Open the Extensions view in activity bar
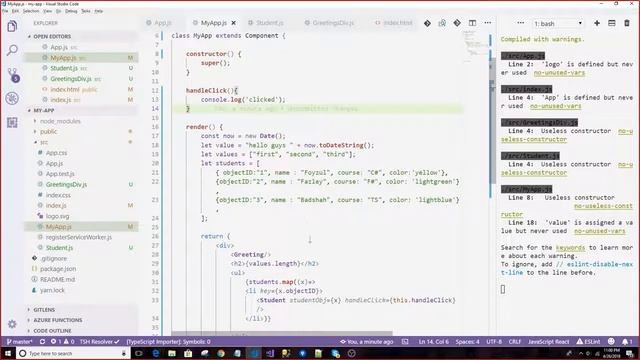This screenshot has width=640, height=360. pyautogui.click(x=12, y=122)
